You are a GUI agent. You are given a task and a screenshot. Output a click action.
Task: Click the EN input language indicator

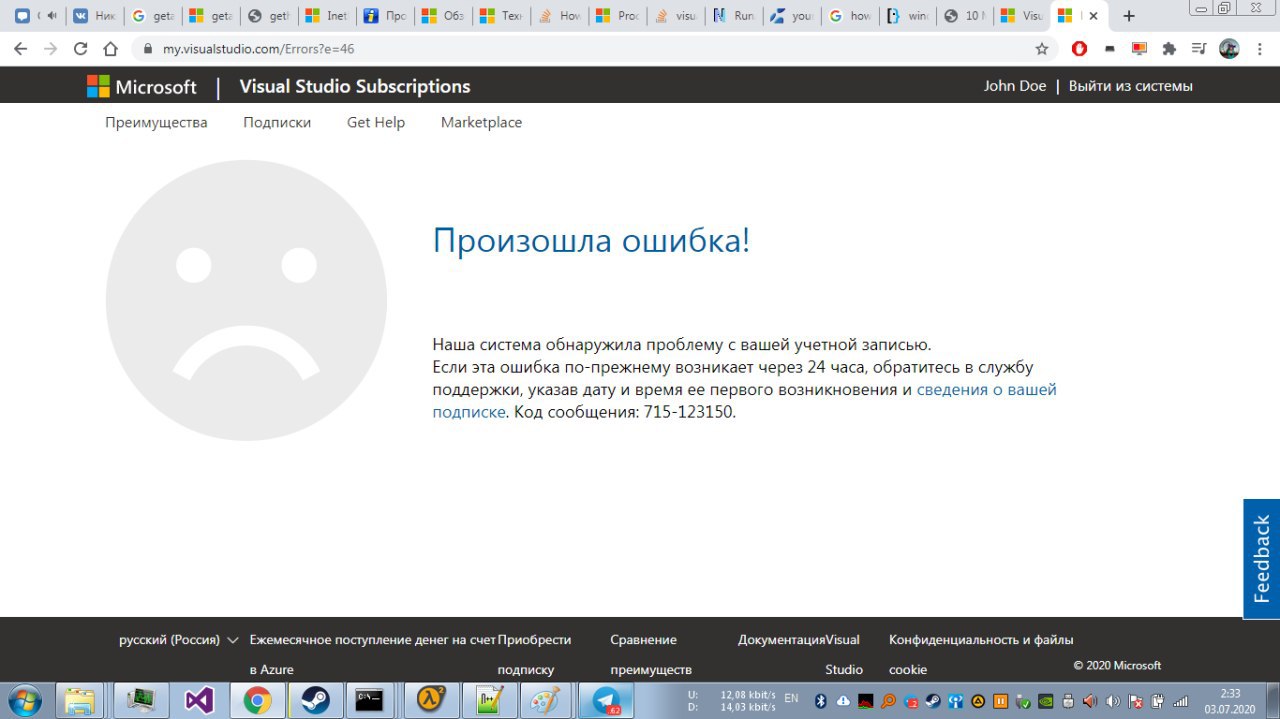791,698
